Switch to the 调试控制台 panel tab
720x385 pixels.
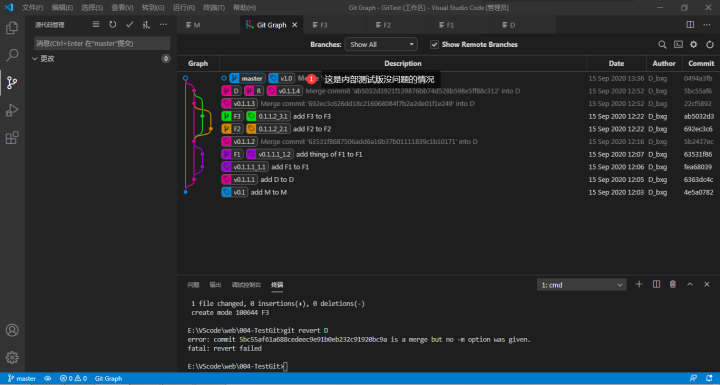click(x=246, y=285)
